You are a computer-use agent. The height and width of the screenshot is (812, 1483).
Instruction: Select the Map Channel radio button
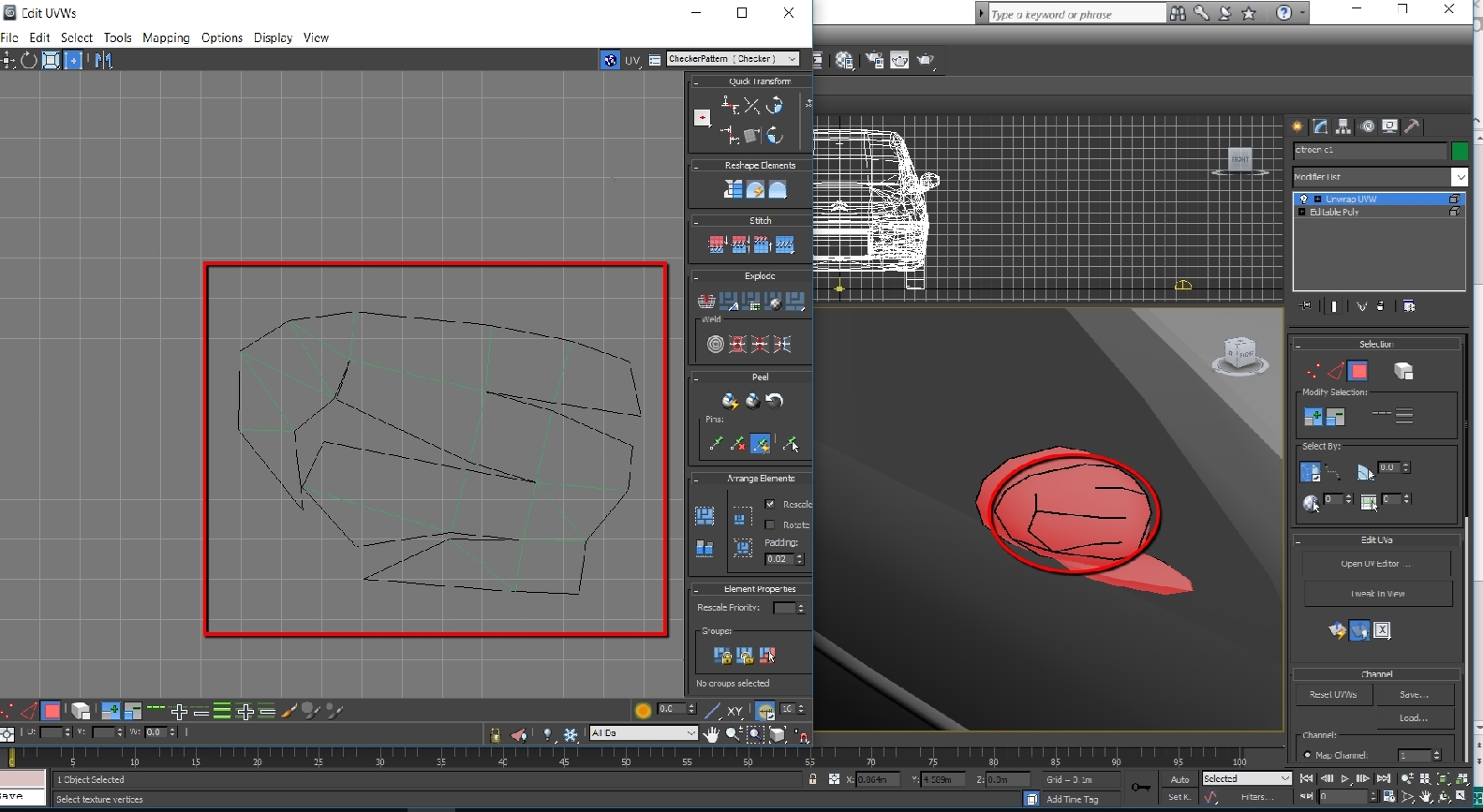(1308, 755)
